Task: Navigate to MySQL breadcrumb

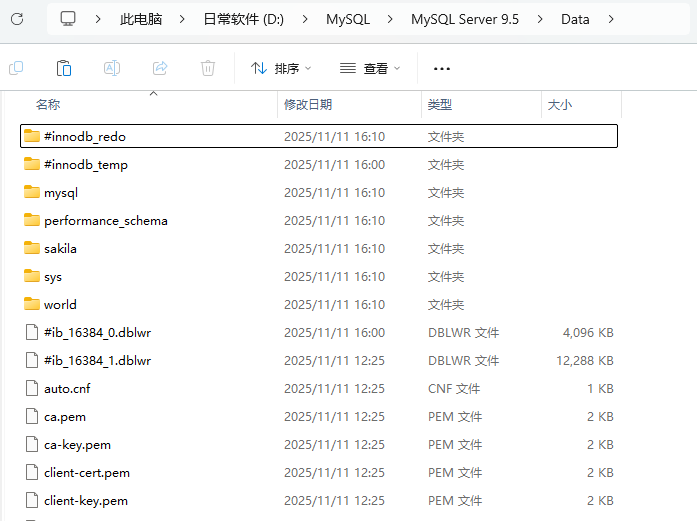Action: (x=348, y=19)
